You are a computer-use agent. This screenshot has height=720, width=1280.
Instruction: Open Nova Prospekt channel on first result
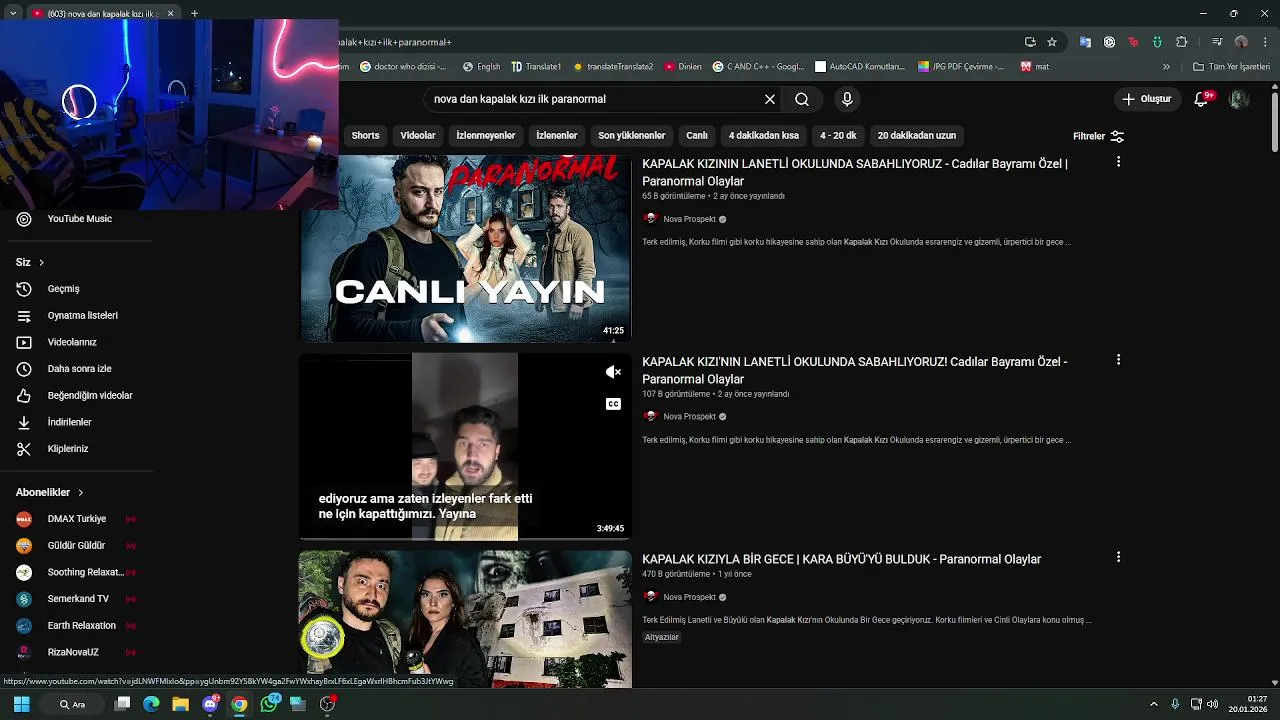point(689,219)
